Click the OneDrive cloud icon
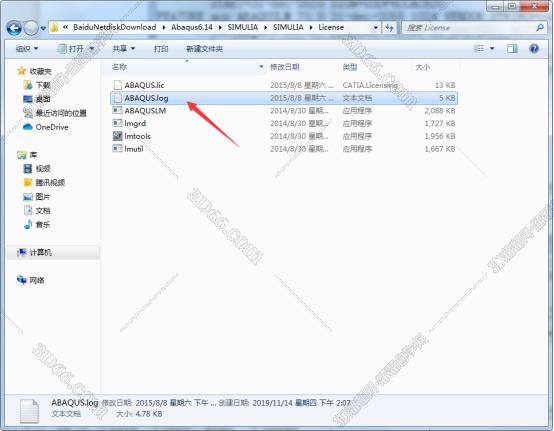The image size is (554, 431). tap(28, 127)
